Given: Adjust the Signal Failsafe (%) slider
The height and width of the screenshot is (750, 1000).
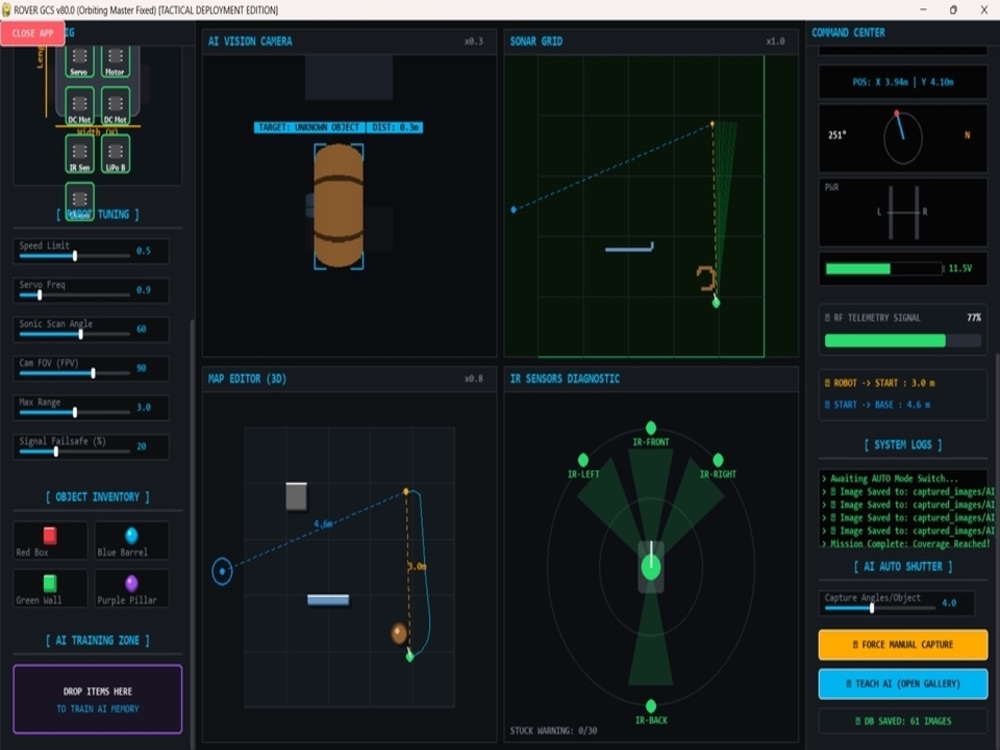Looking at the screenshot, I should [x=75, y=452].
